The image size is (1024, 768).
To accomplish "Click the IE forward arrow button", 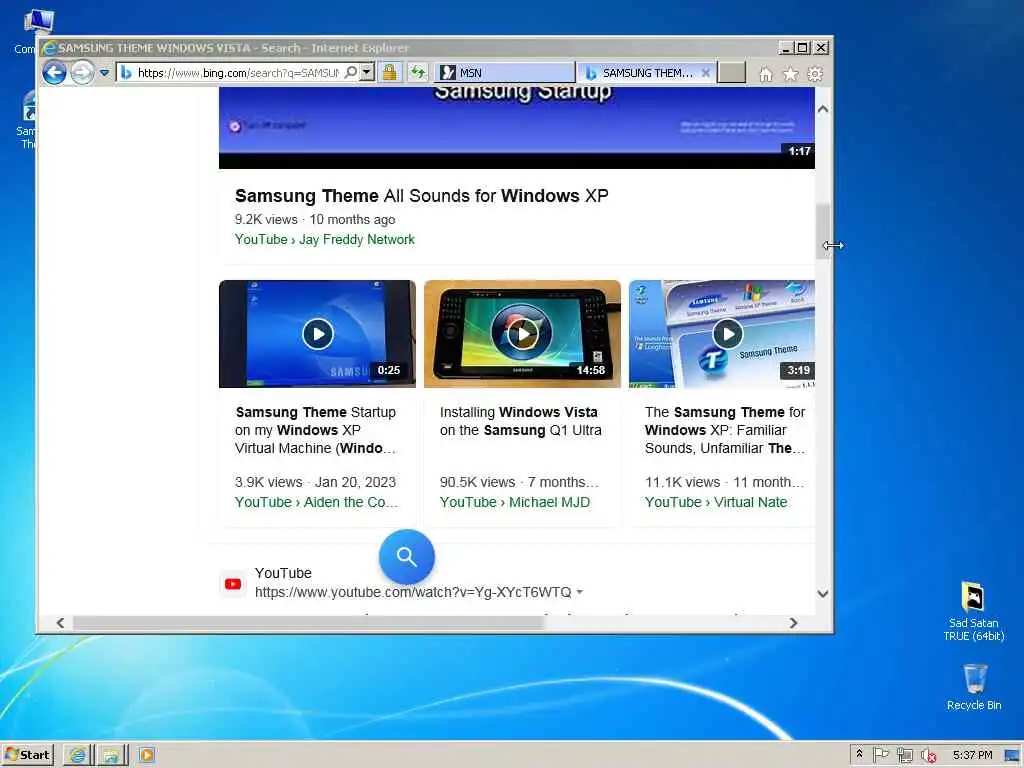I will (82, 72).
